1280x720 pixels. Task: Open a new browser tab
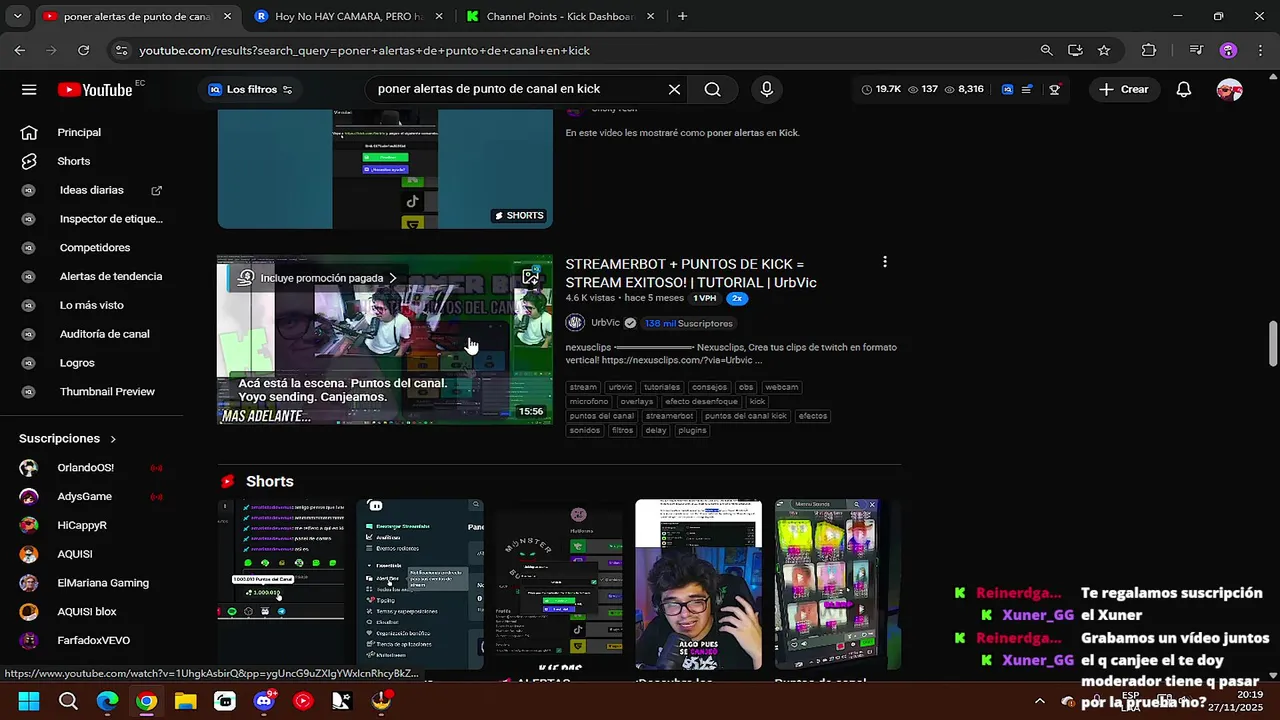pos(682,16)
